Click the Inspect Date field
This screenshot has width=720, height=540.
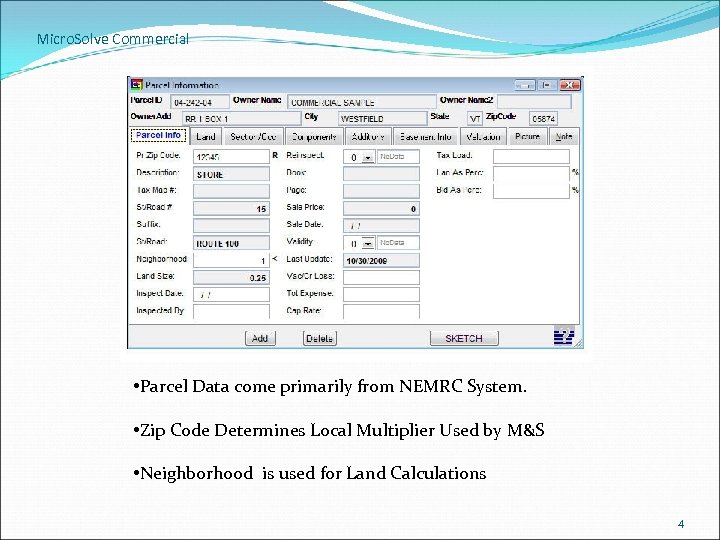tap(231, 294)
